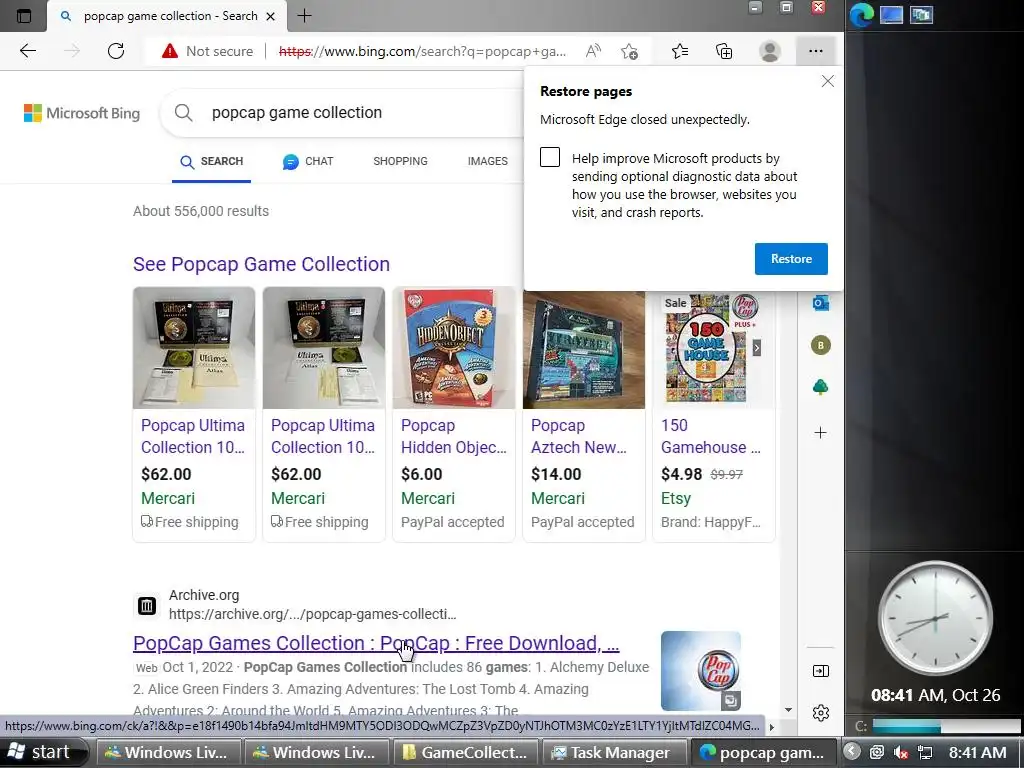Click the $4.98 price text
1024x768 pixels.
pyautogui.click(x=681, y=474)
